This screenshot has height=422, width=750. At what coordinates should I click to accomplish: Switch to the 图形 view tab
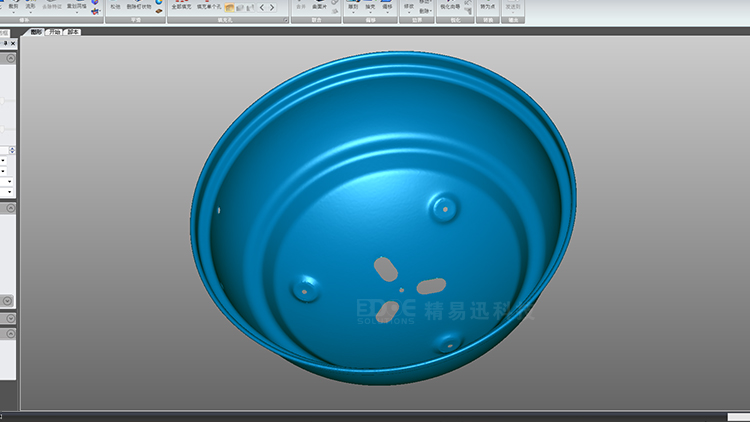[36, 32]
